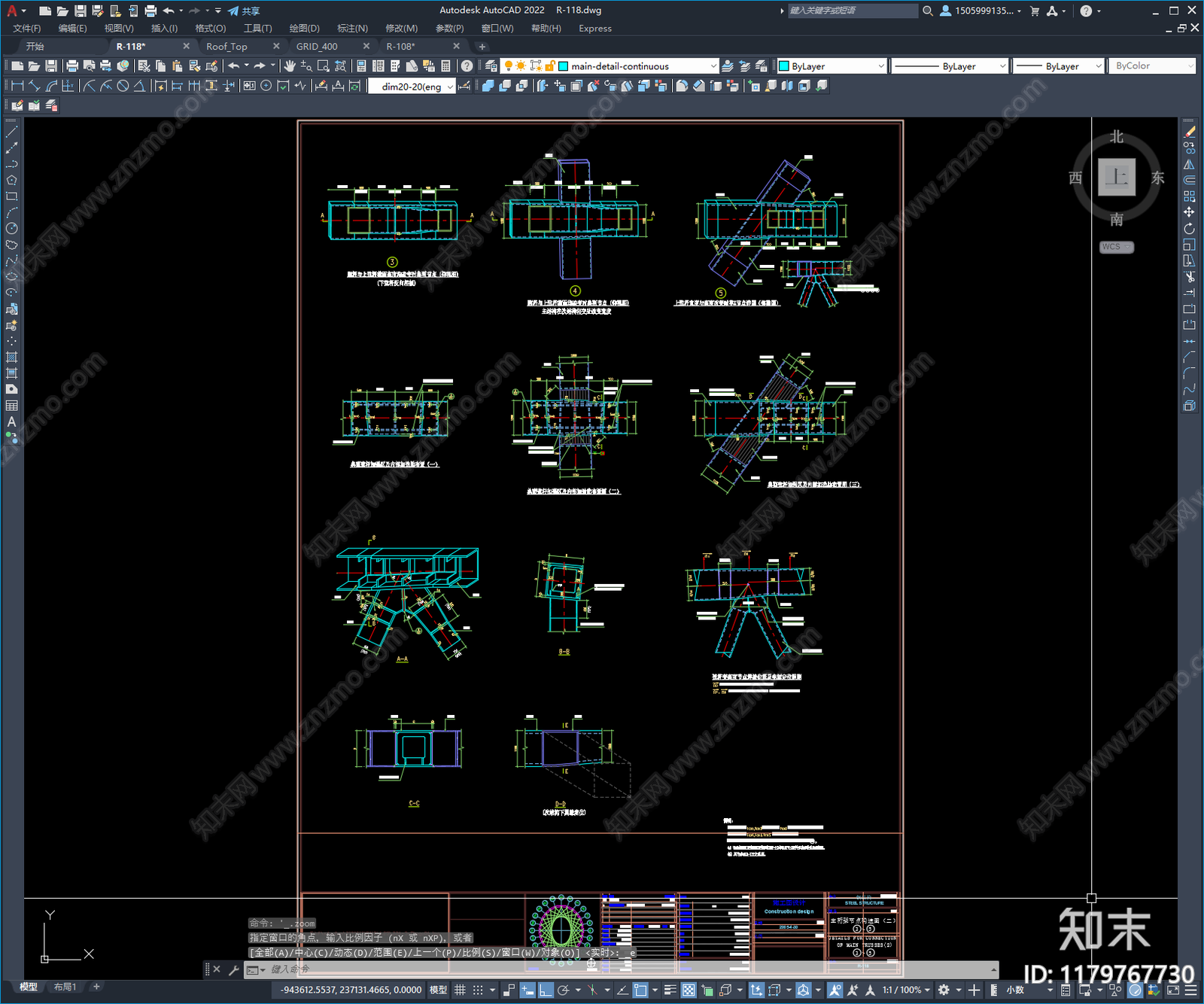Toggle ortho mode in status bar

click(x=546, y=990)
